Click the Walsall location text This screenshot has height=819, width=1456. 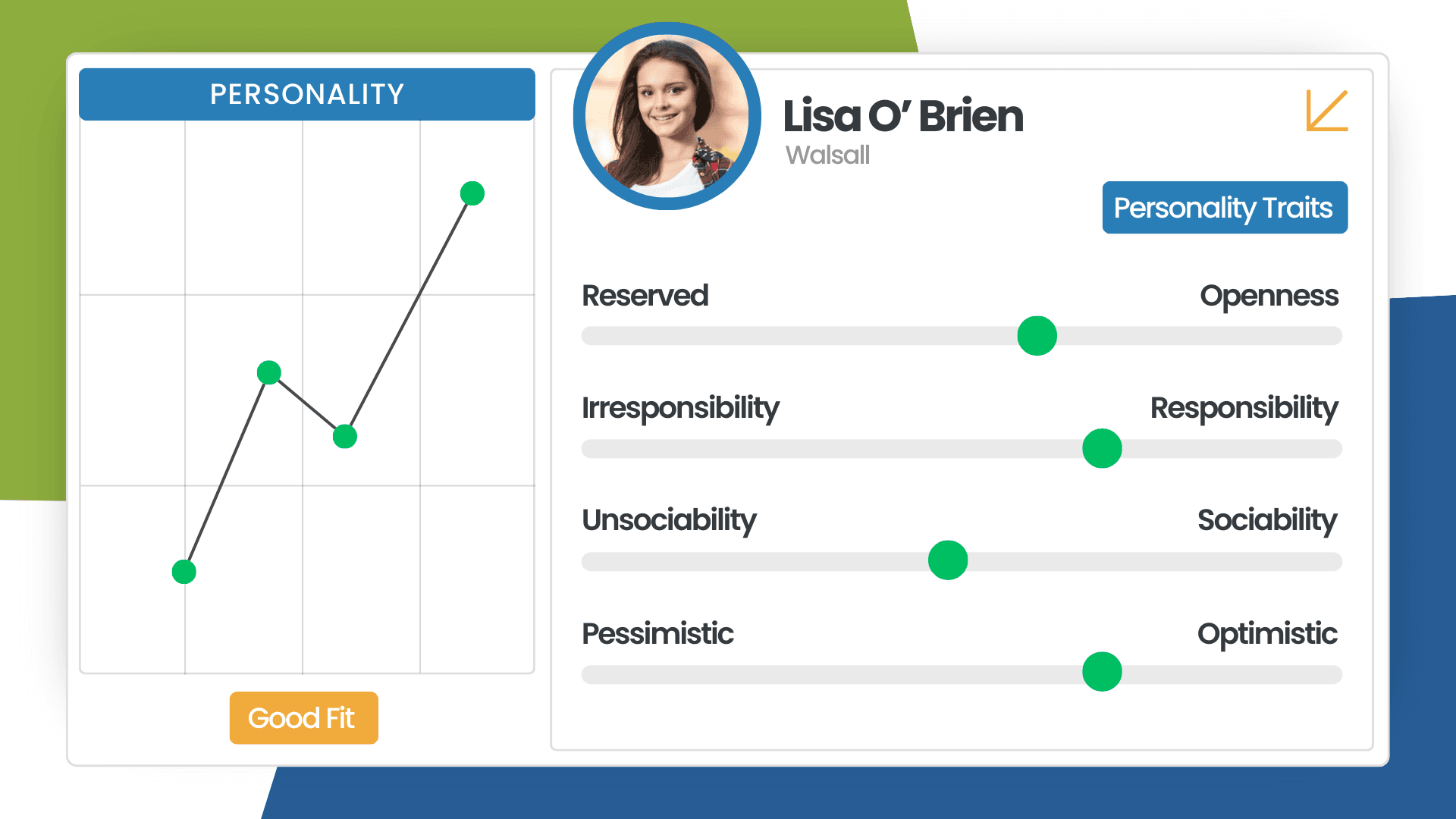827,155
